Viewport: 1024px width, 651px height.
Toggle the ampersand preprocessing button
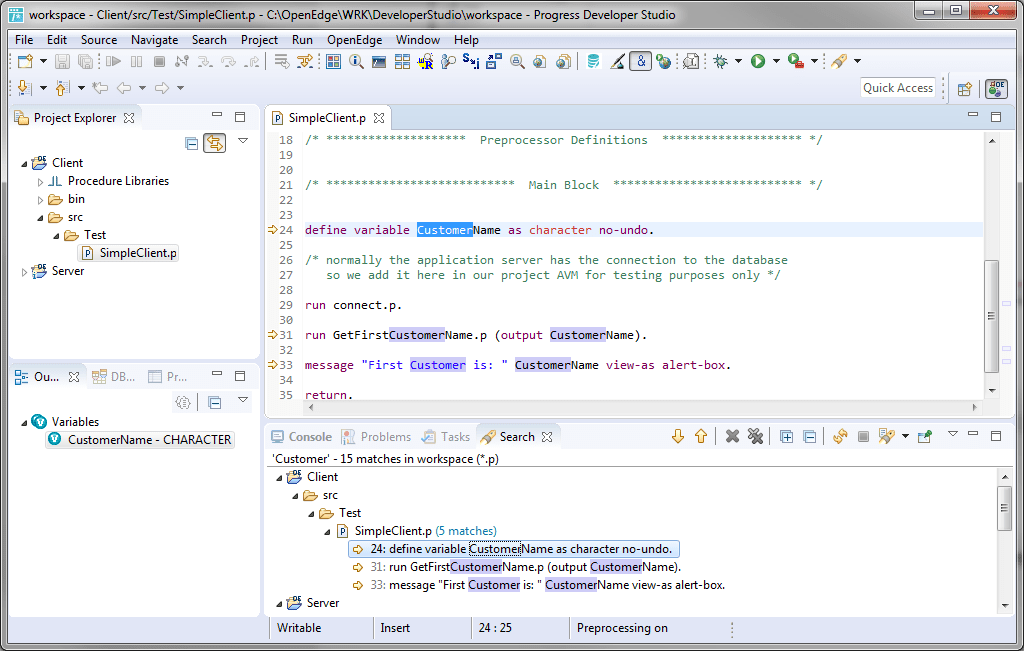click(x=641, y=61)
